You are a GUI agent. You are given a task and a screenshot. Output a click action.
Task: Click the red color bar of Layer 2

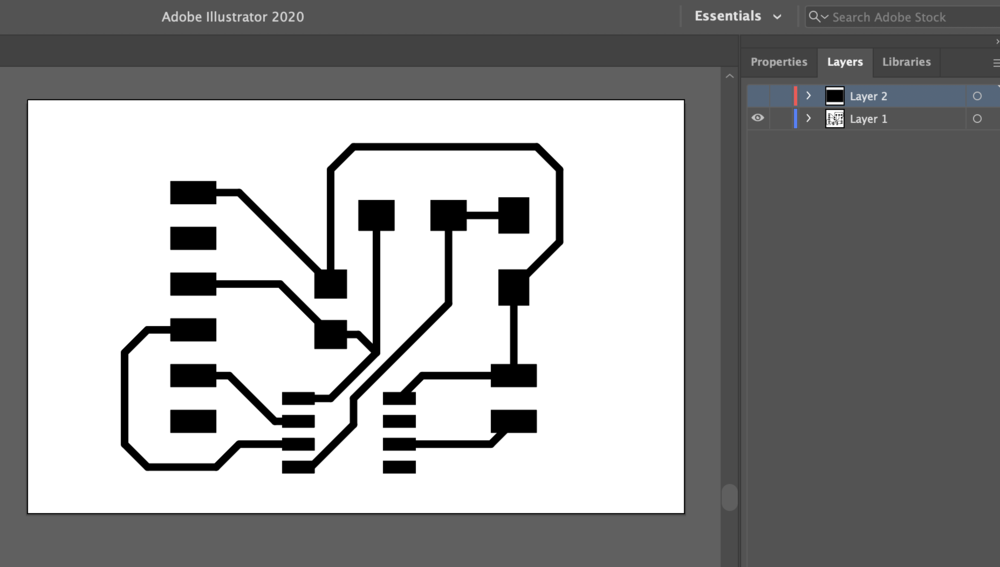[795, 96]
